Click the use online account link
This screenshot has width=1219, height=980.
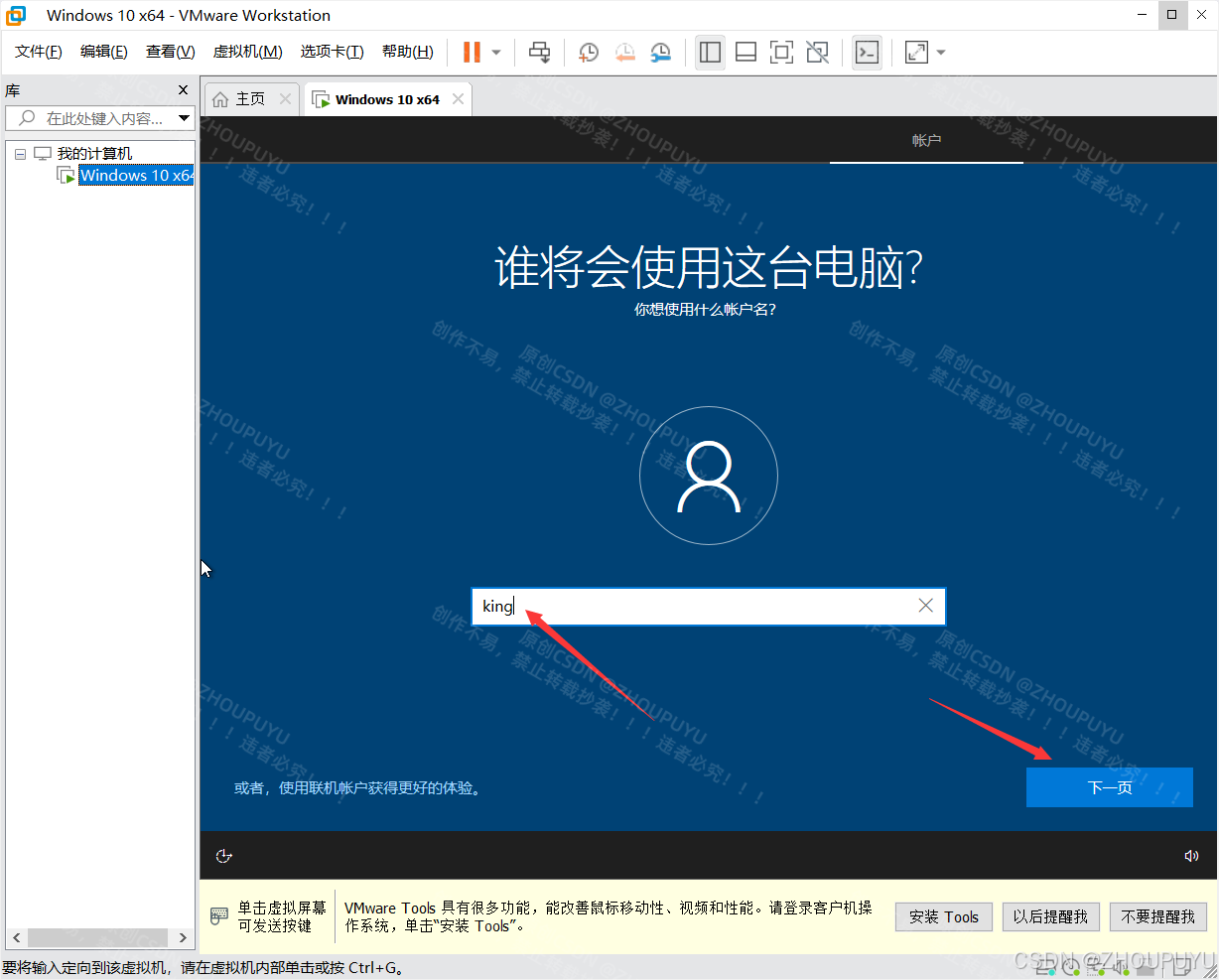tap(358, 788)
